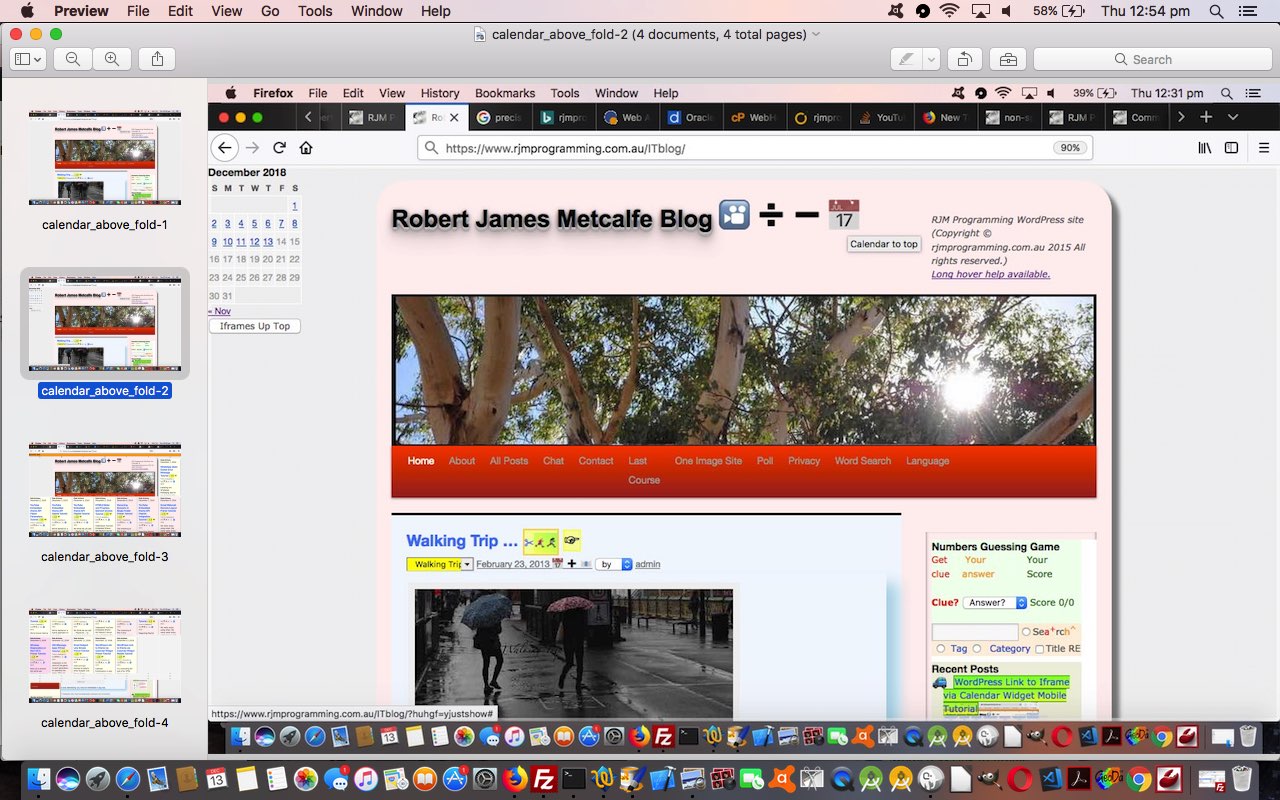Zoom out in the Preview toolbar
Image resolution: width=1280 pixels, height=800 pixels.
pos(73,59)
